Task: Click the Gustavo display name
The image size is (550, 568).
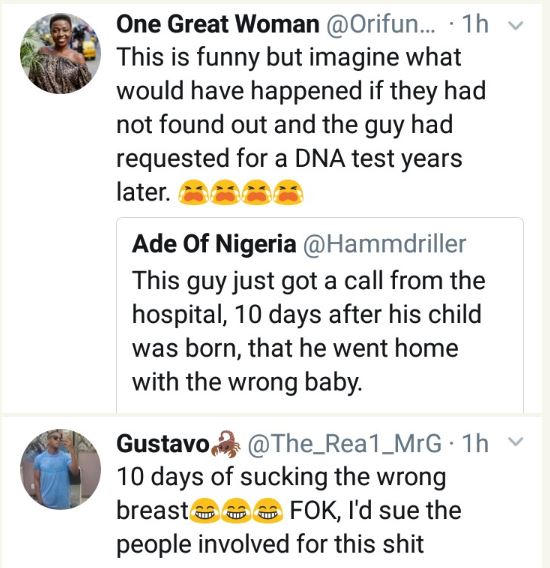Action: pos(163,443)
